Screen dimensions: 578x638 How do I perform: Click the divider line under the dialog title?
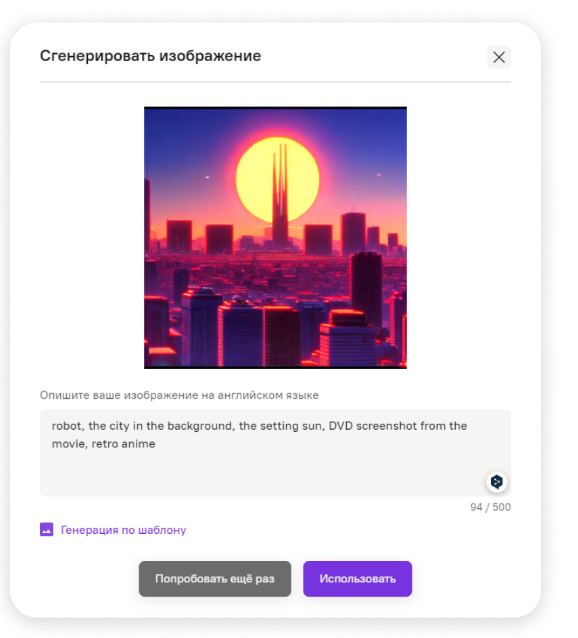click(275, 82)
